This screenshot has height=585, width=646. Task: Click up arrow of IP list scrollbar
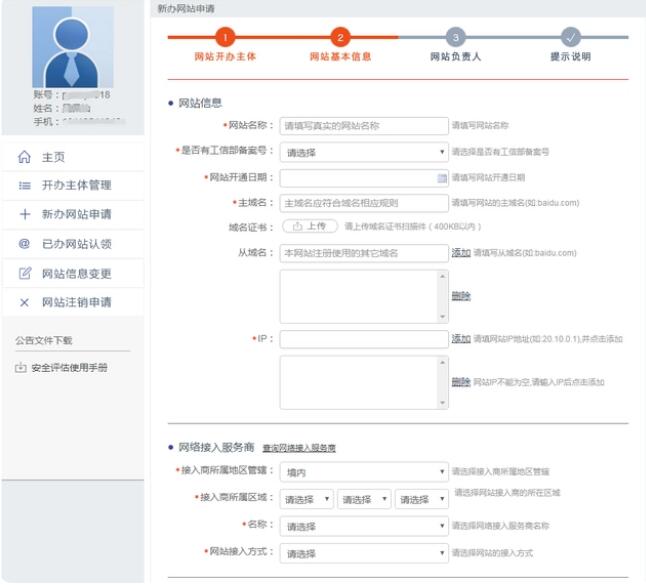click(442, 362)
